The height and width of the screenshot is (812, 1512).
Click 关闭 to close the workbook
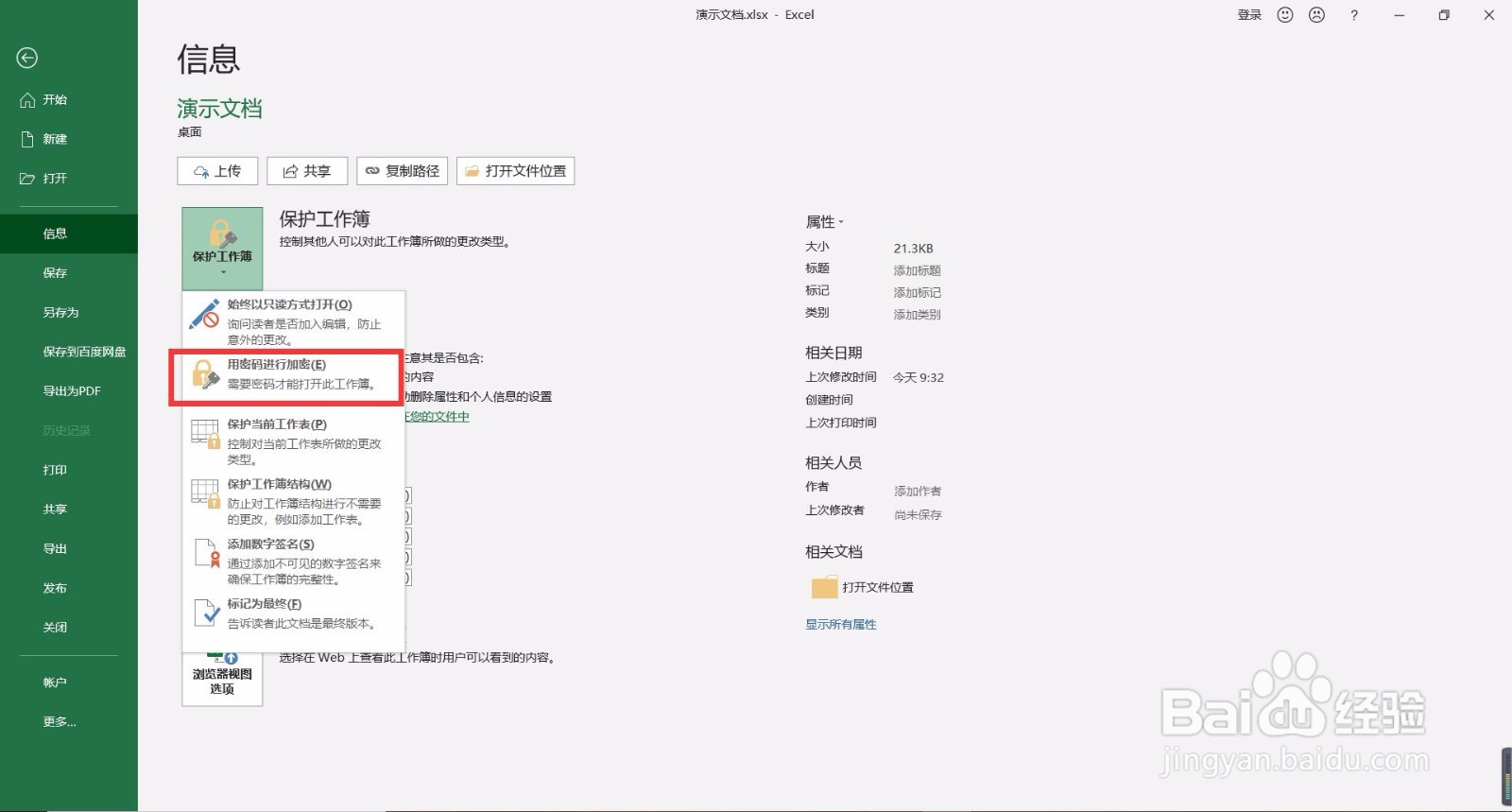click(55, 628)
